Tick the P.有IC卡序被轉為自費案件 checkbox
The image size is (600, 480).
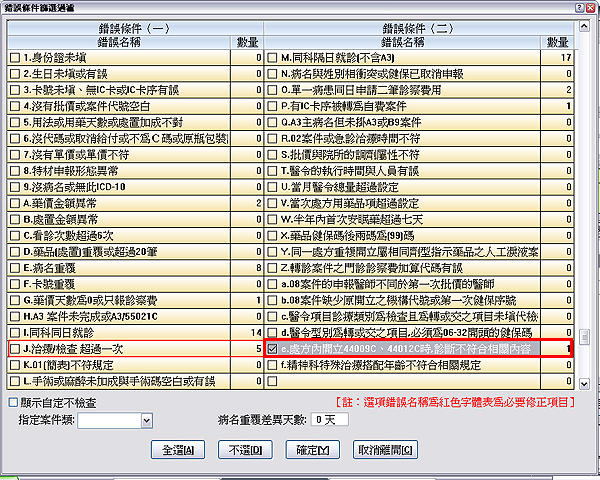click(274, 105)
